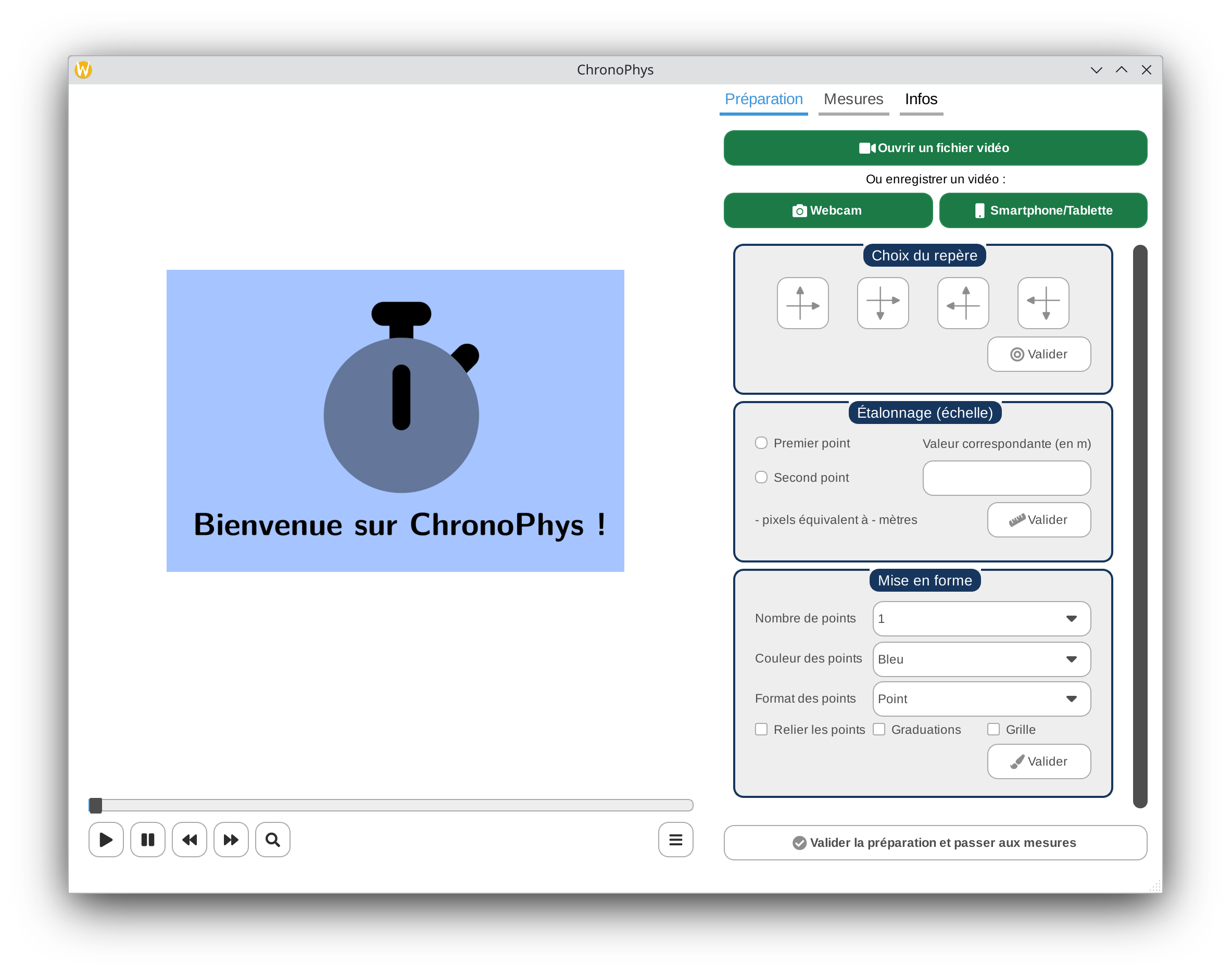Click the Webcam recording button
The height and width of the screenshot is (975, 1232).
[827, 210]
